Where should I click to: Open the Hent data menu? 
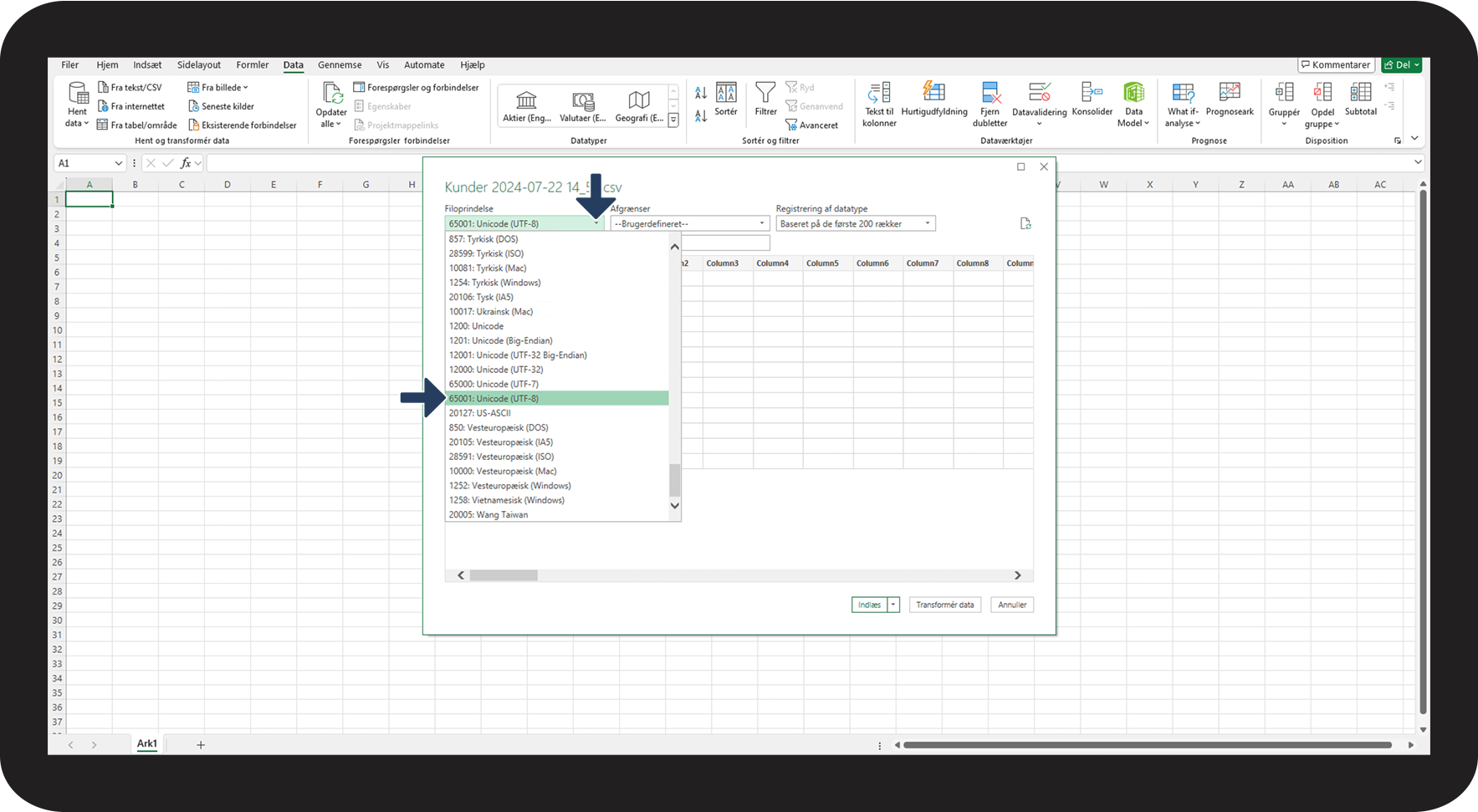click(77, 105)
